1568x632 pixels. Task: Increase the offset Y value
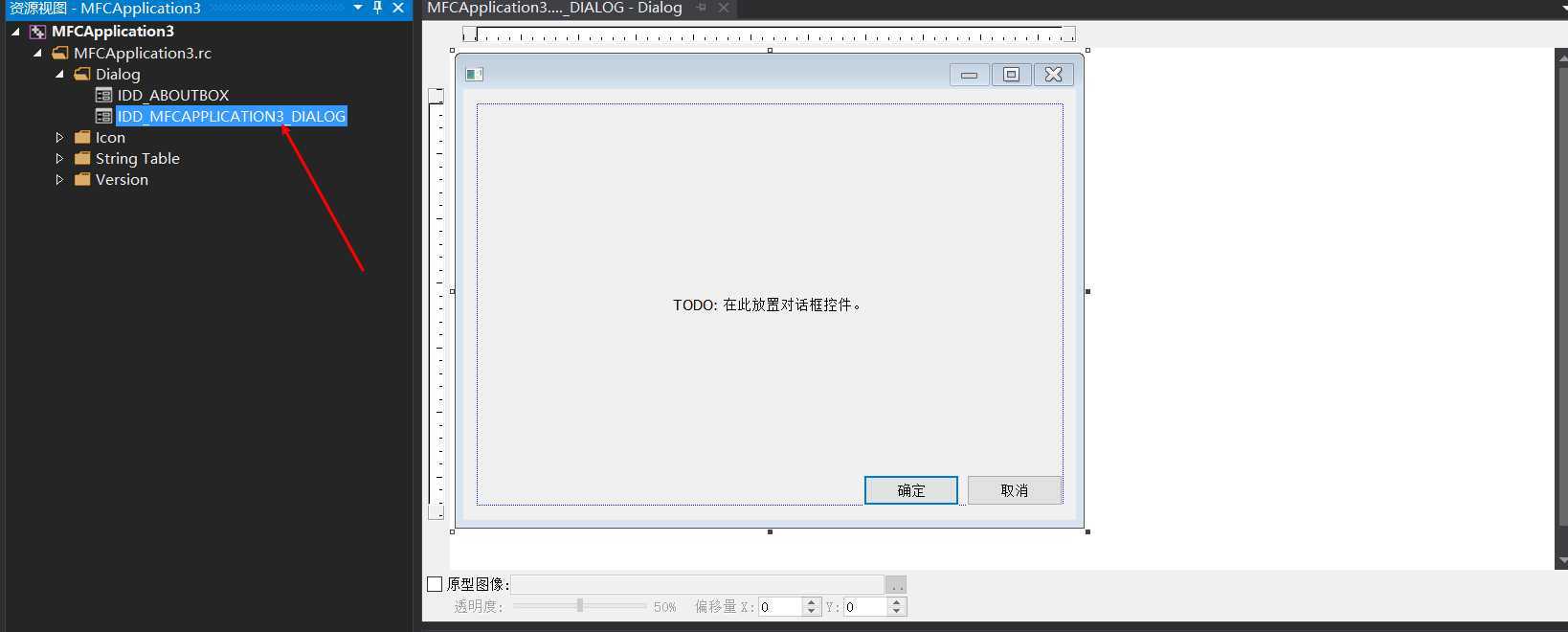pos(897,602)
